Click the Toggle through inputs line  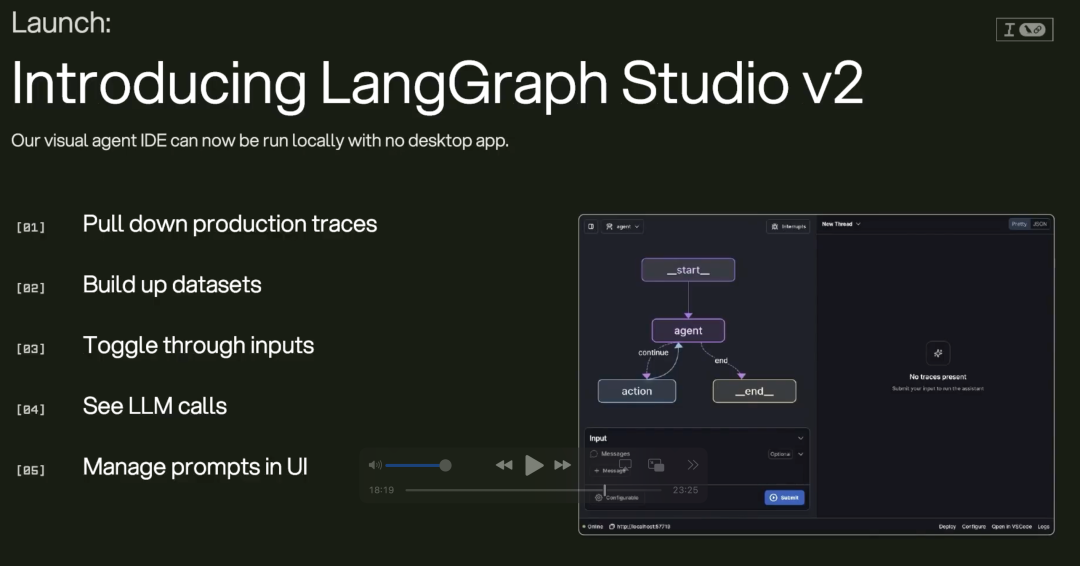coord(198,346)
